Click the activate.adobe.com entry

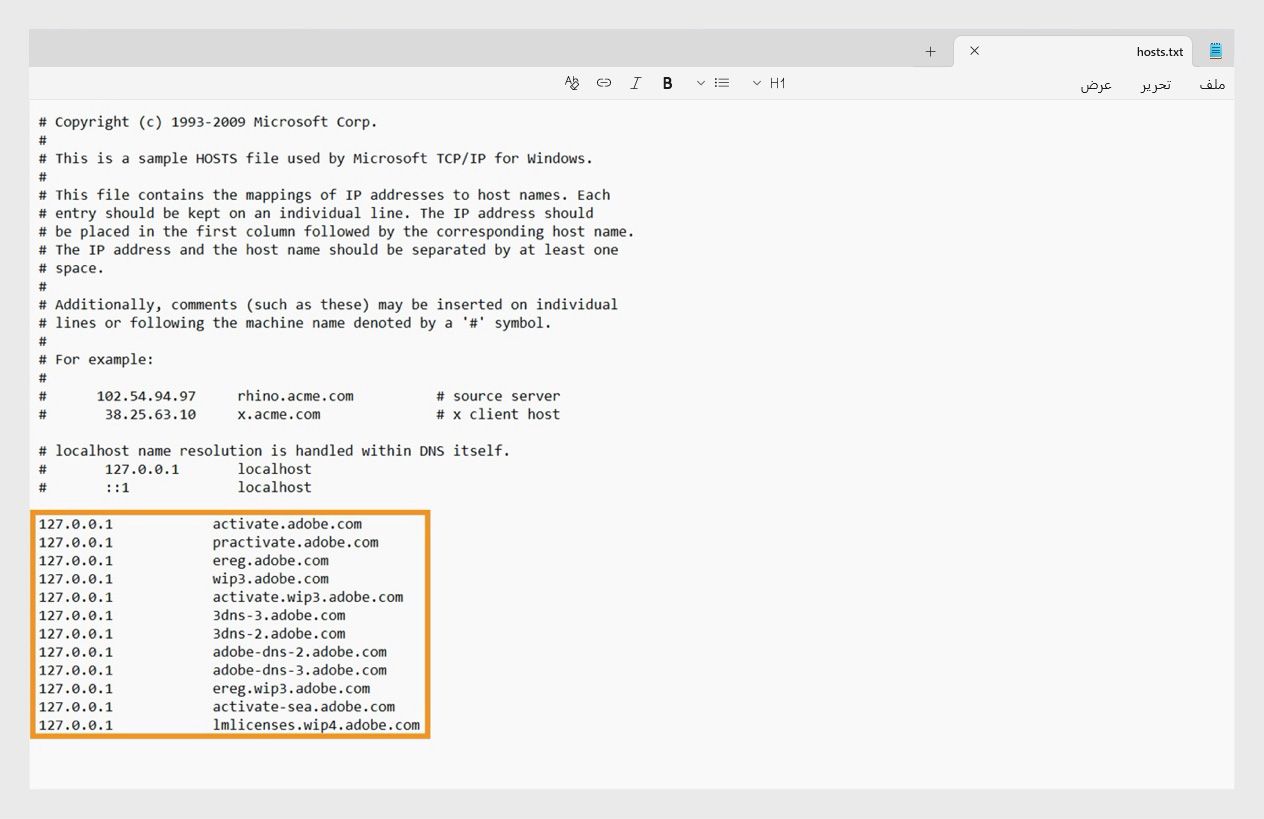287,524
